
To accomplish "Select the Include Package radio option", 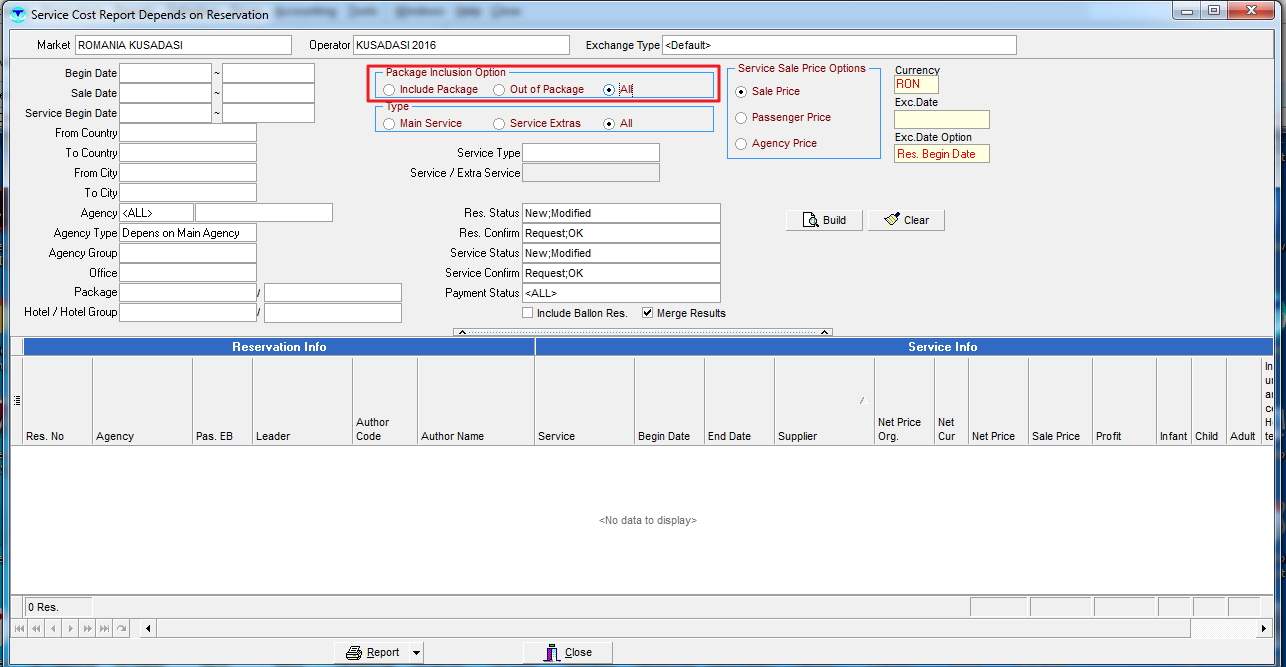I will (x=389, y=90).
